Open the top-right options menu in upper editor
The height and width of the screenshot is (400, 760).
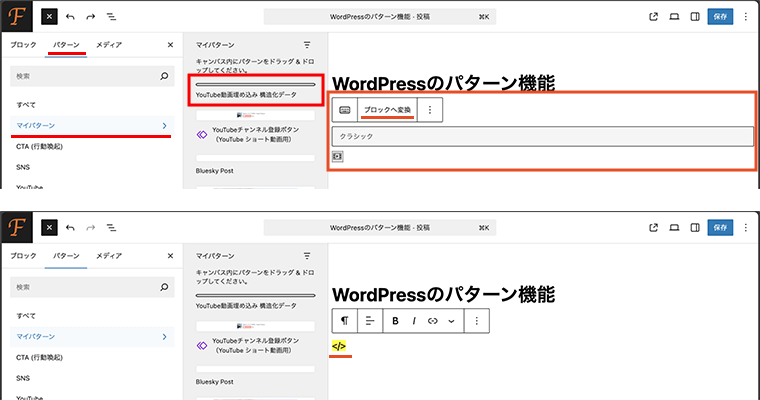pyautogui.click(x=745, y=16)
